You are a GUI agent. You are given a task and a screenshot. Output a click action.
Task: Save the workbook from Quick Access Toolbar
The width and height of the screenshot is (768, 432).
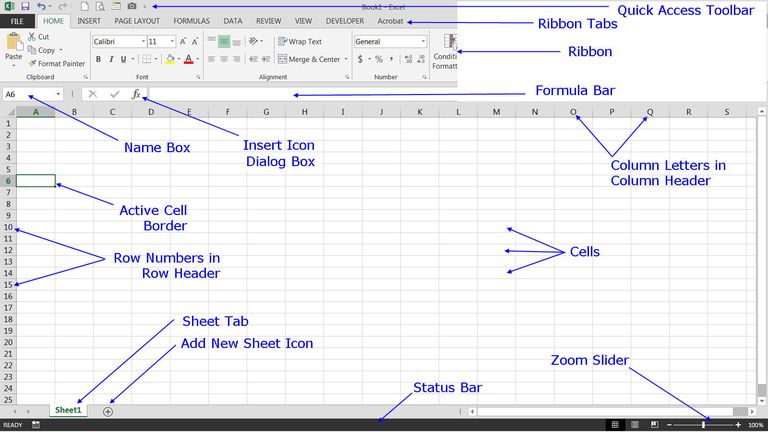click(x=25, y=6)
